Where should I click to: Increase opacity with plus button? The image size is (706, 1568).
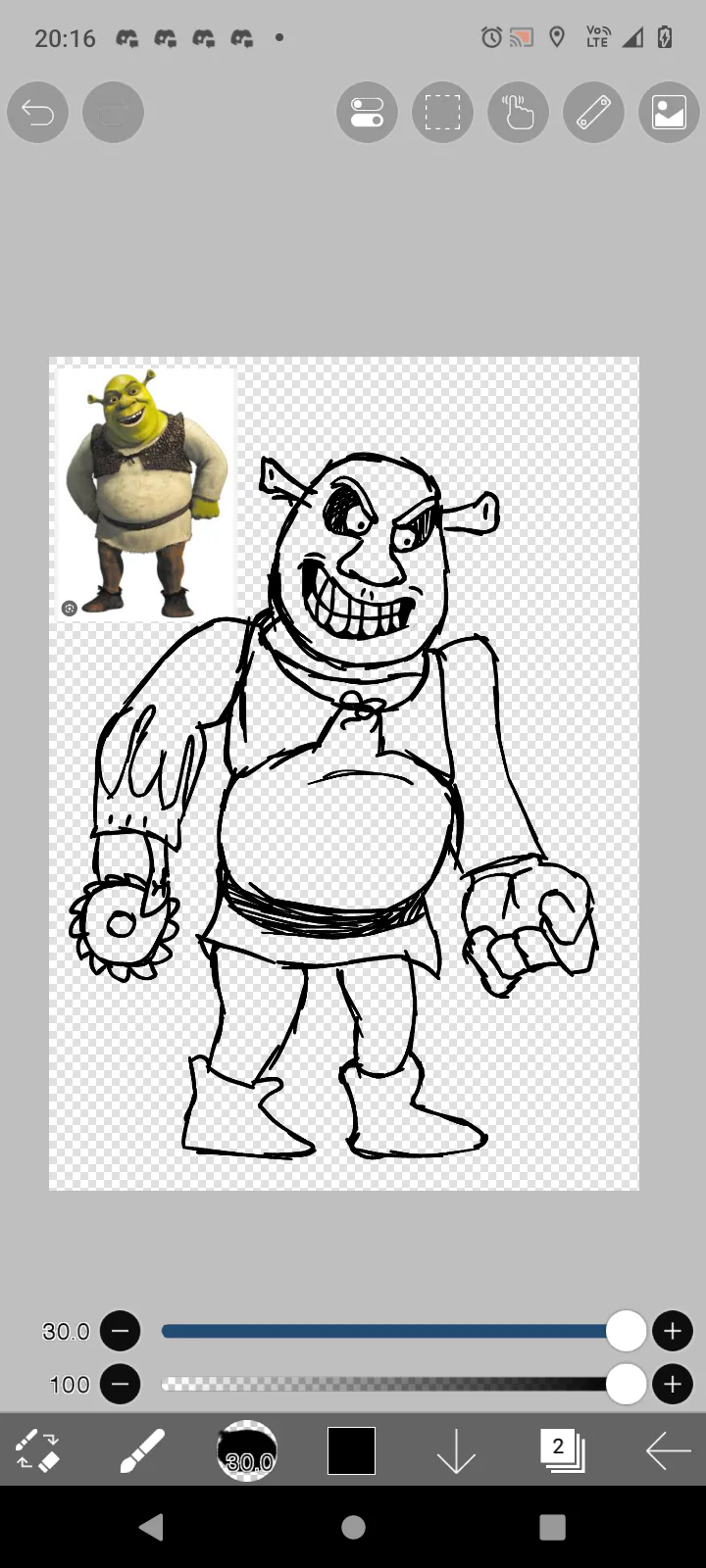(x=673, y=1384)
